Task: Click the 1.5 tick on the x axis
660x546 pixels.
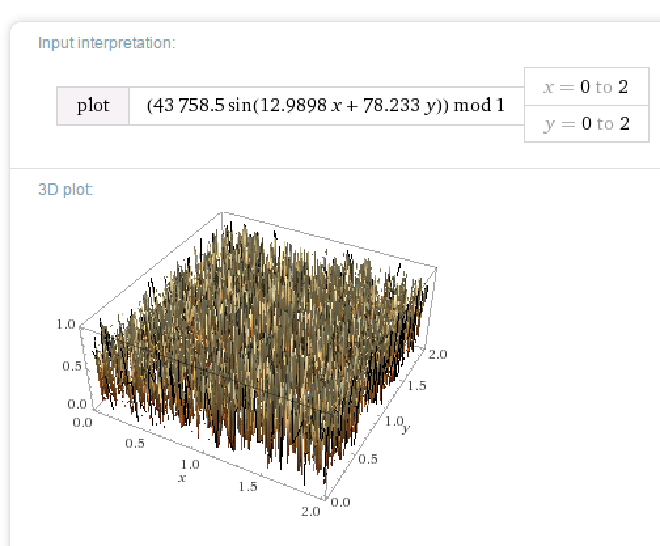Action: (248, 487)
